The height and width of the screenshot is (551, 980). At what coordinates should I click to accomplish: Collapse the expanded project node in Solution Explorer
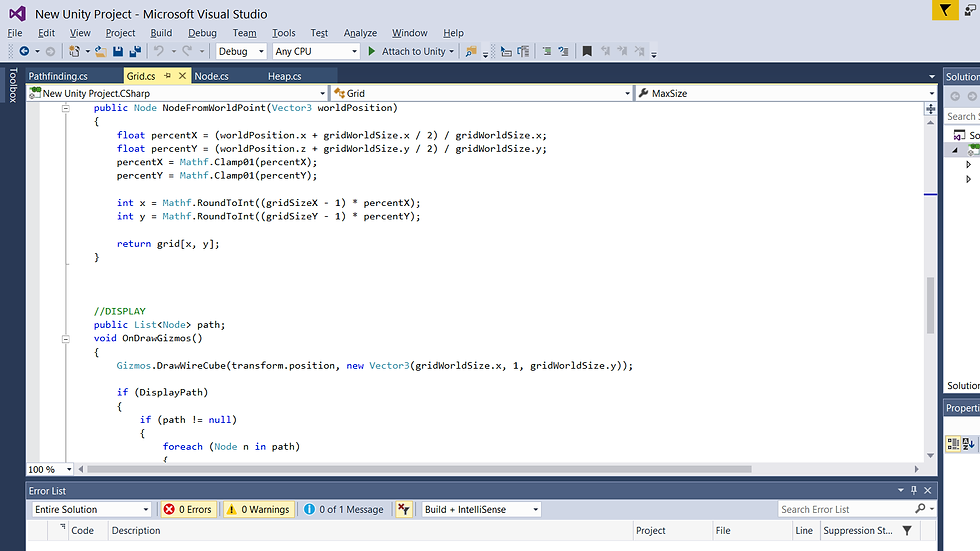click(955, 150)
